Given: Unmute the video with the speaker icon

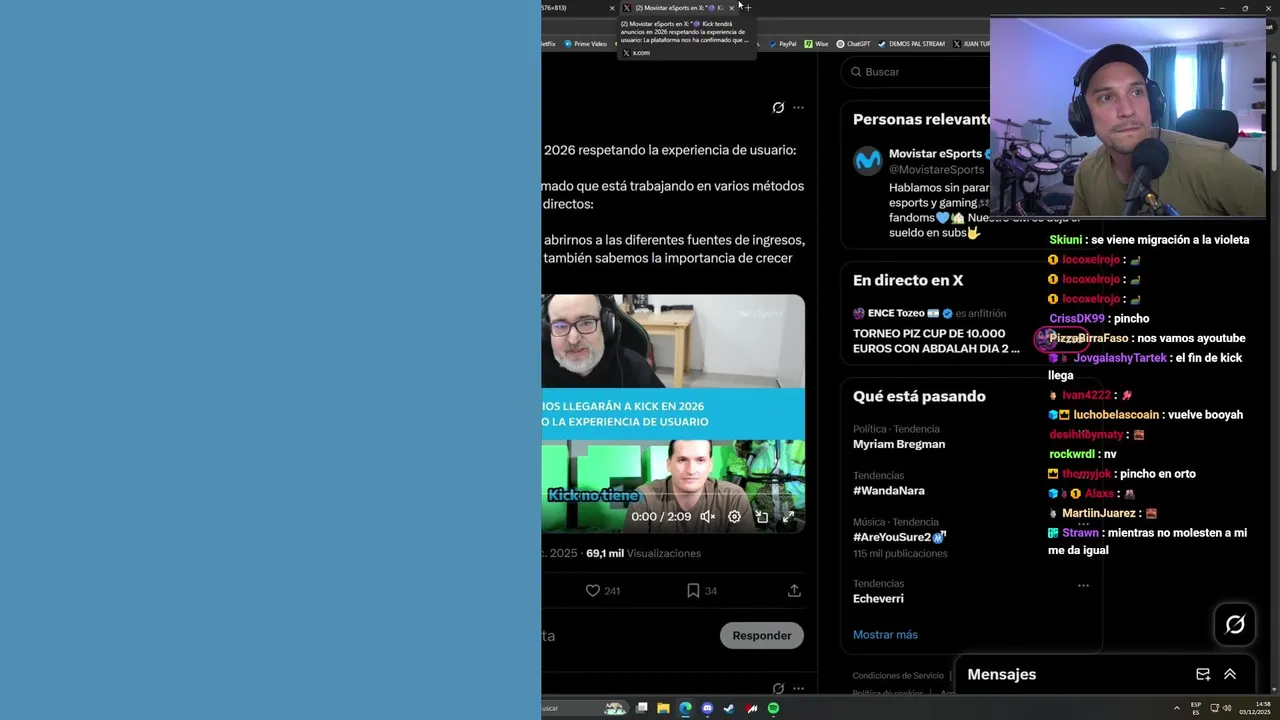Looking at the screenshot, I should [707, 517].
